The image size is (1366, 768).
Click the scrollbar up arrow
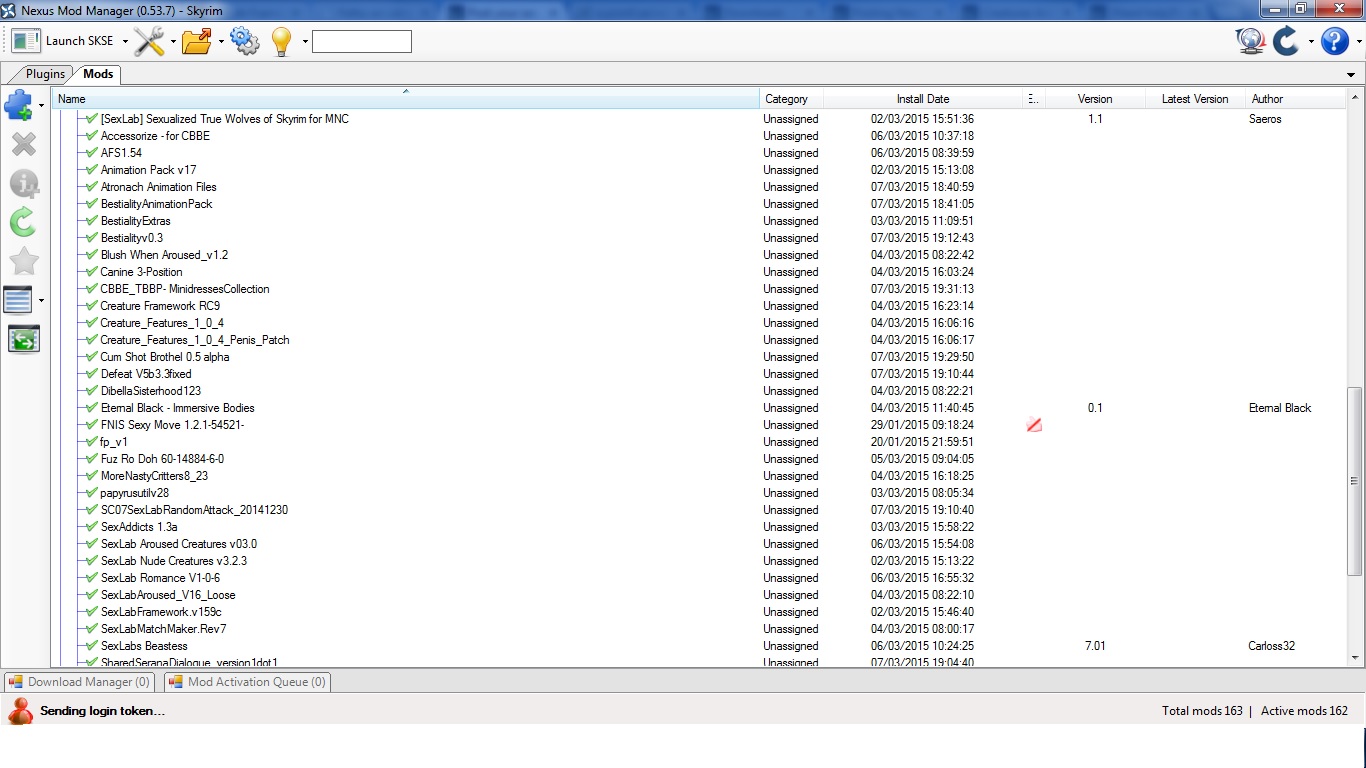click(1356, 98)
